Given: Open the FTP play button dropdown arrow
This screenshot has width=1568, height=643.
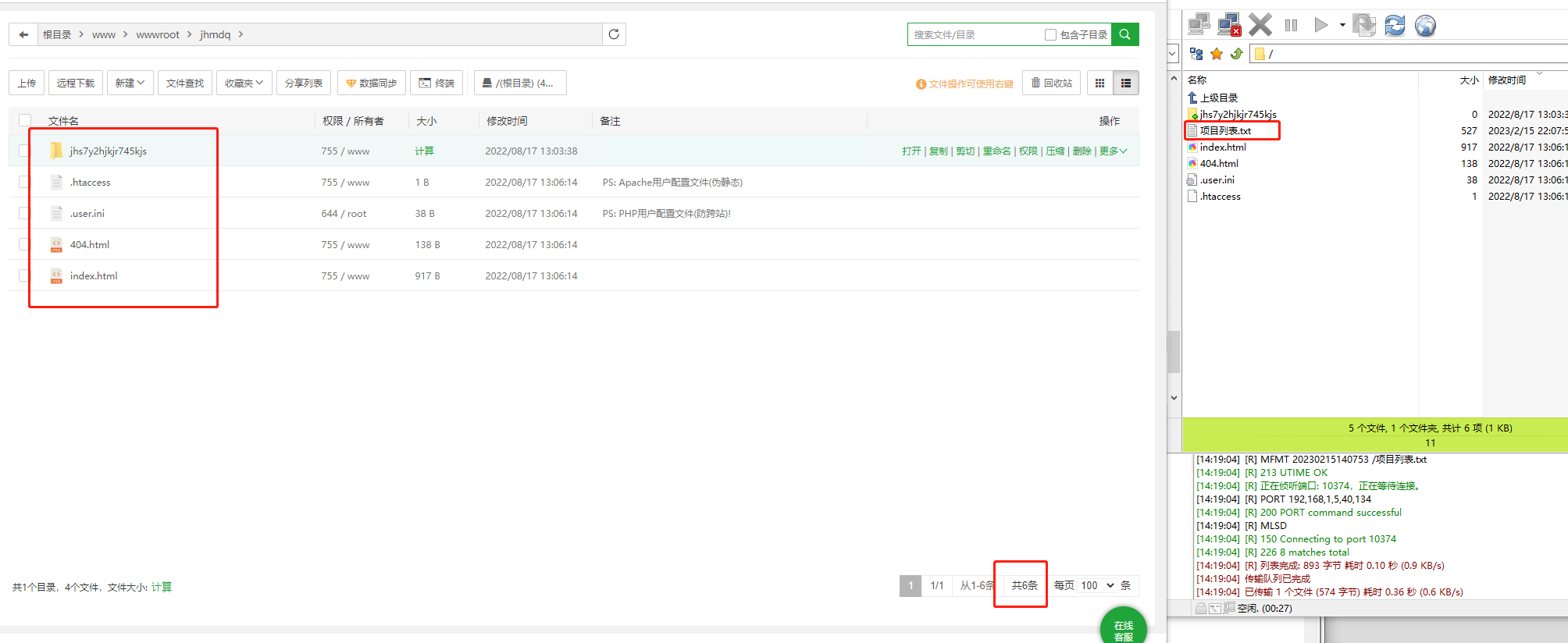Looking at the screenshot, I should point(1342,25).
